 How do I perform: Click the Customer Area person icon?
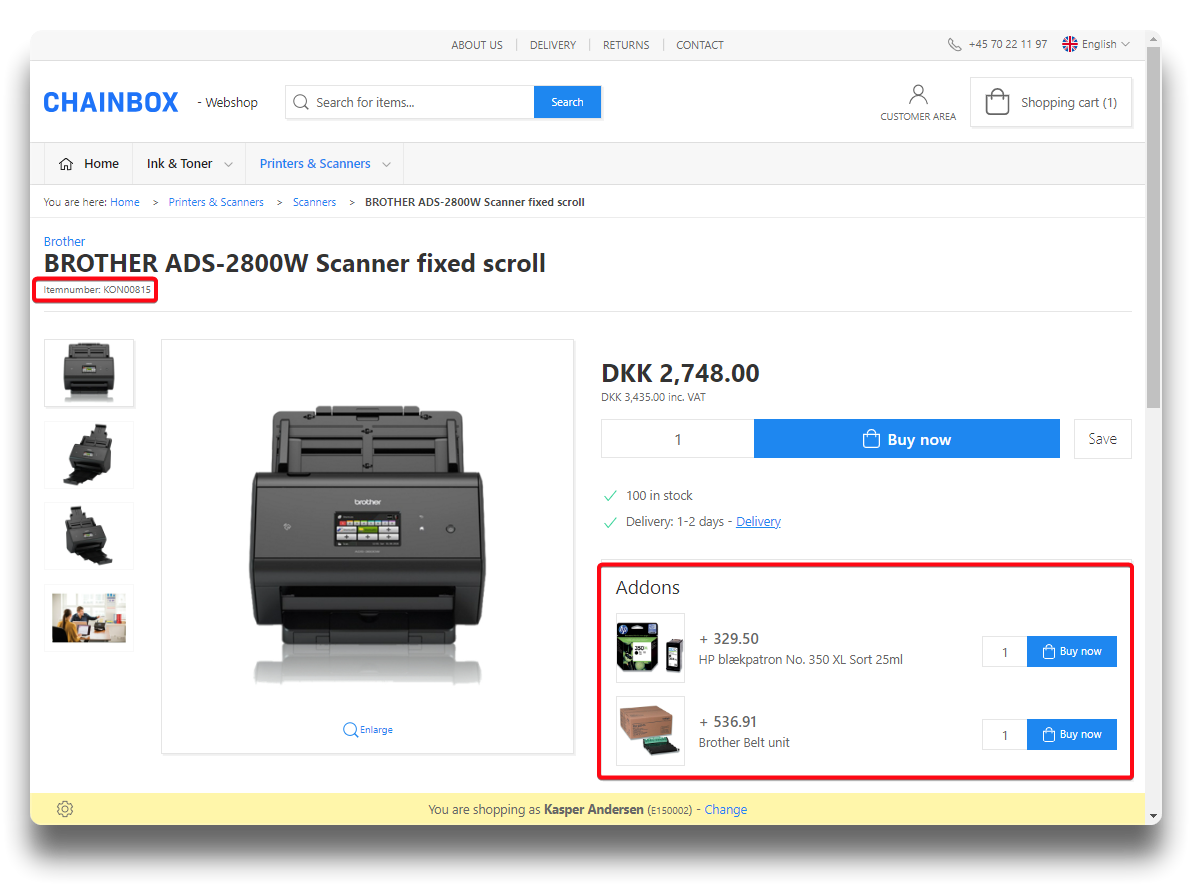point(917,95)
